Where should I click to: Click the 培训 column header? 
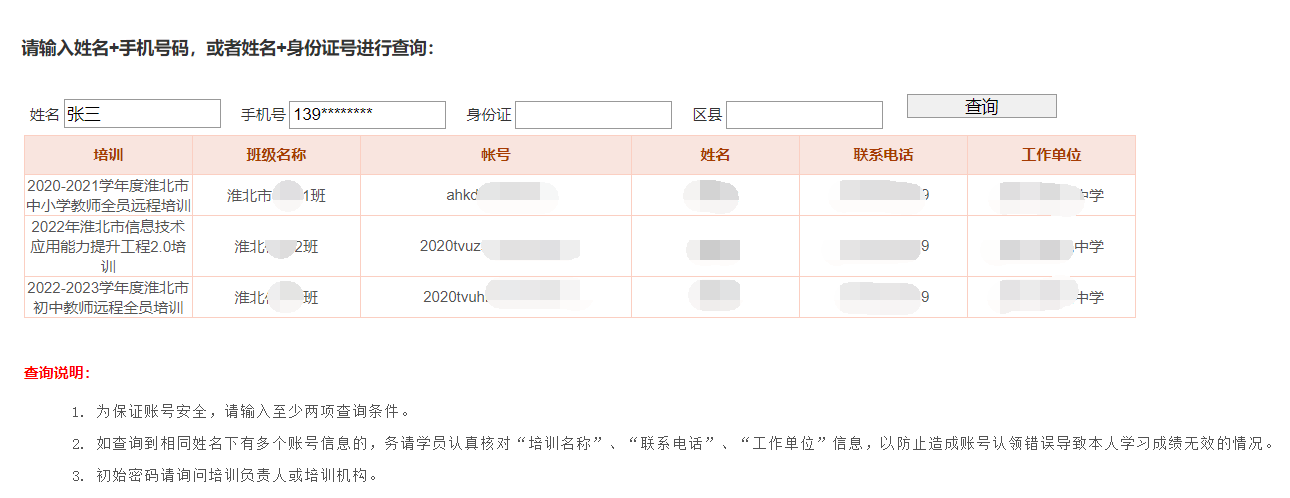coord(108,155)
